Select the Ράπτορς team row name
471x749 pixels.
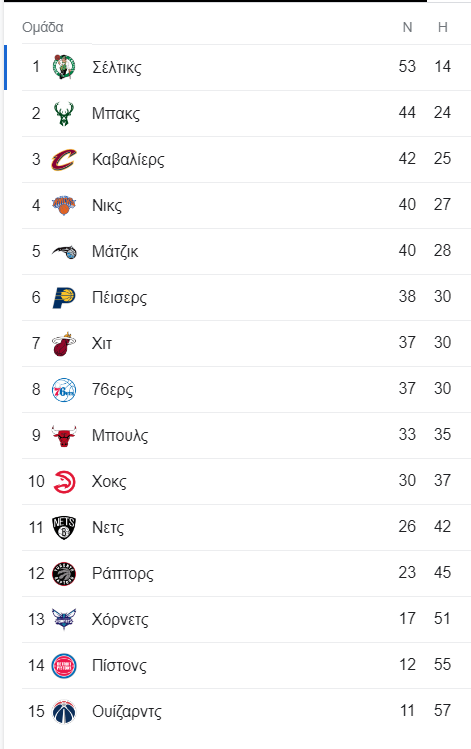pyautogui.click(x=123, y=573)
